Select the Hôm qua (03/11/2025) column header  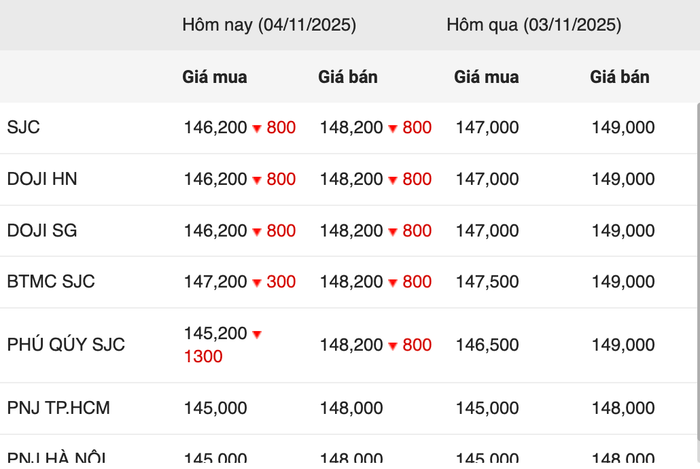click(534, 25)
